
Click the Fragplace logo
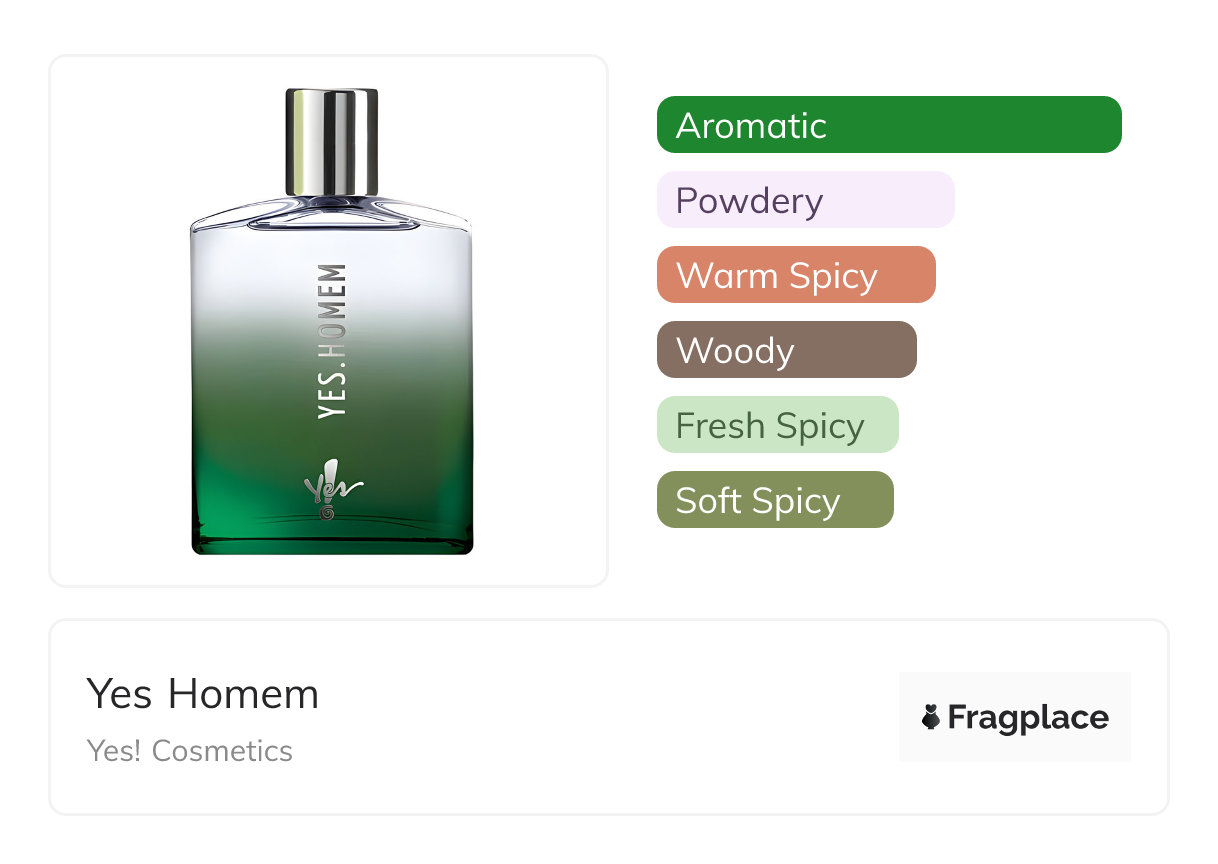click(x=1015, y=717)
